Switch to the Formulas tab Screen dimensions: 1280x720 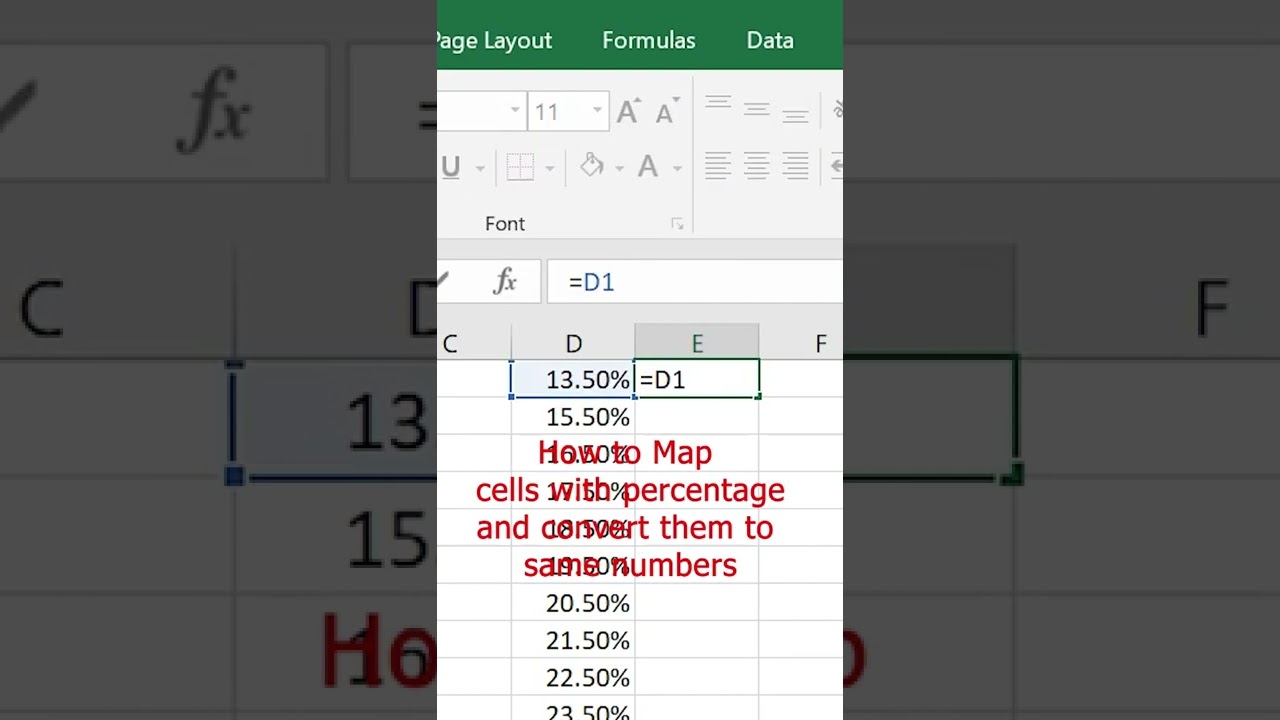point(649,41)
